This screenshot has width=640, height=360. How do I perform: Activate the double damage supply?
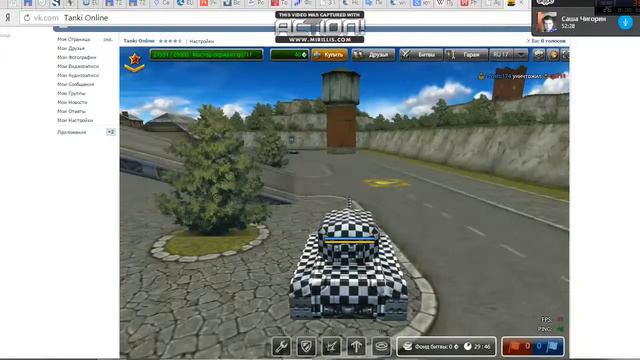pyautogui.click(x=331, y=347)
